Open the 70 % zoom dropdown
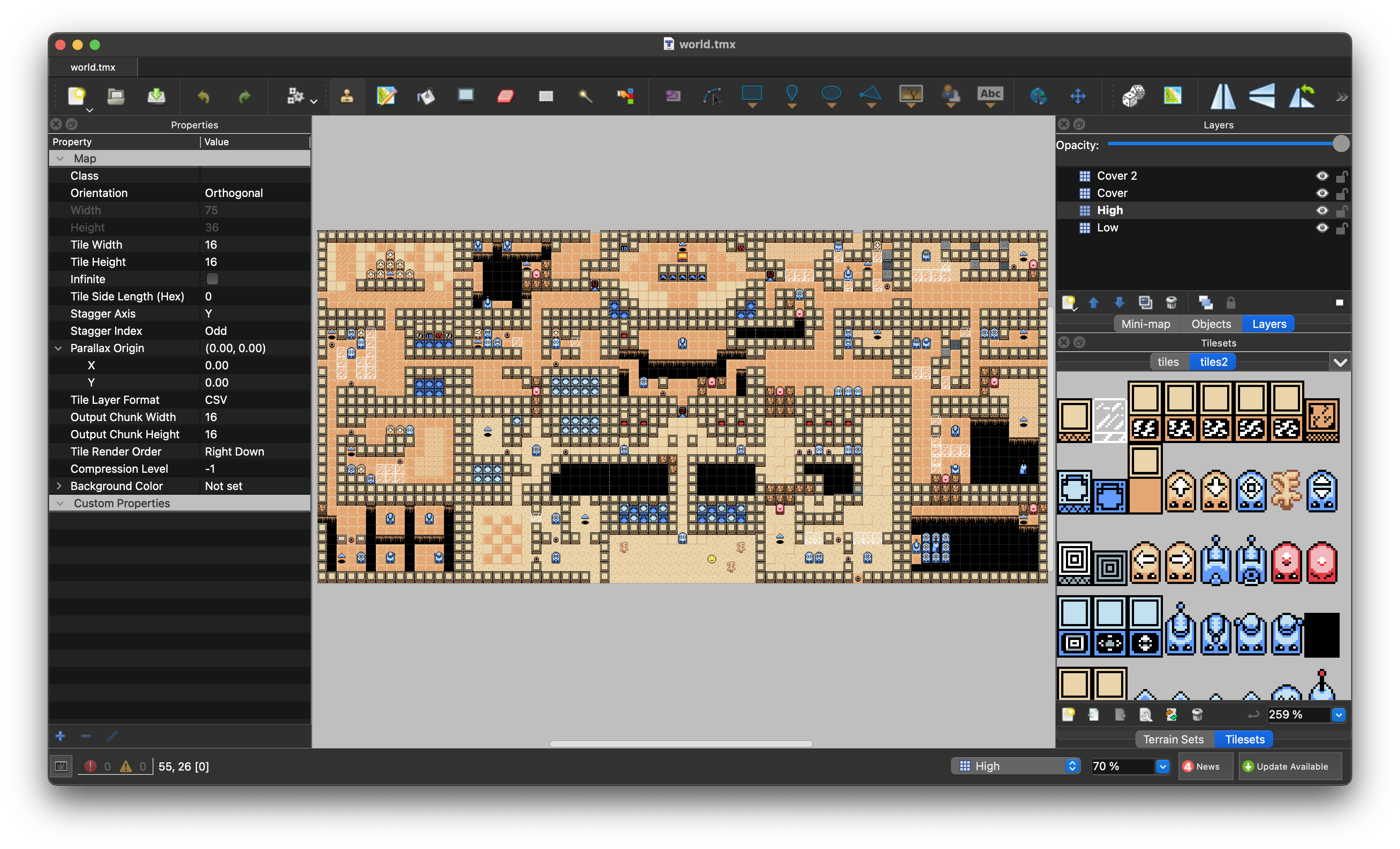The width and height of the screenshot is (1400, 849). pos(1162,766)
